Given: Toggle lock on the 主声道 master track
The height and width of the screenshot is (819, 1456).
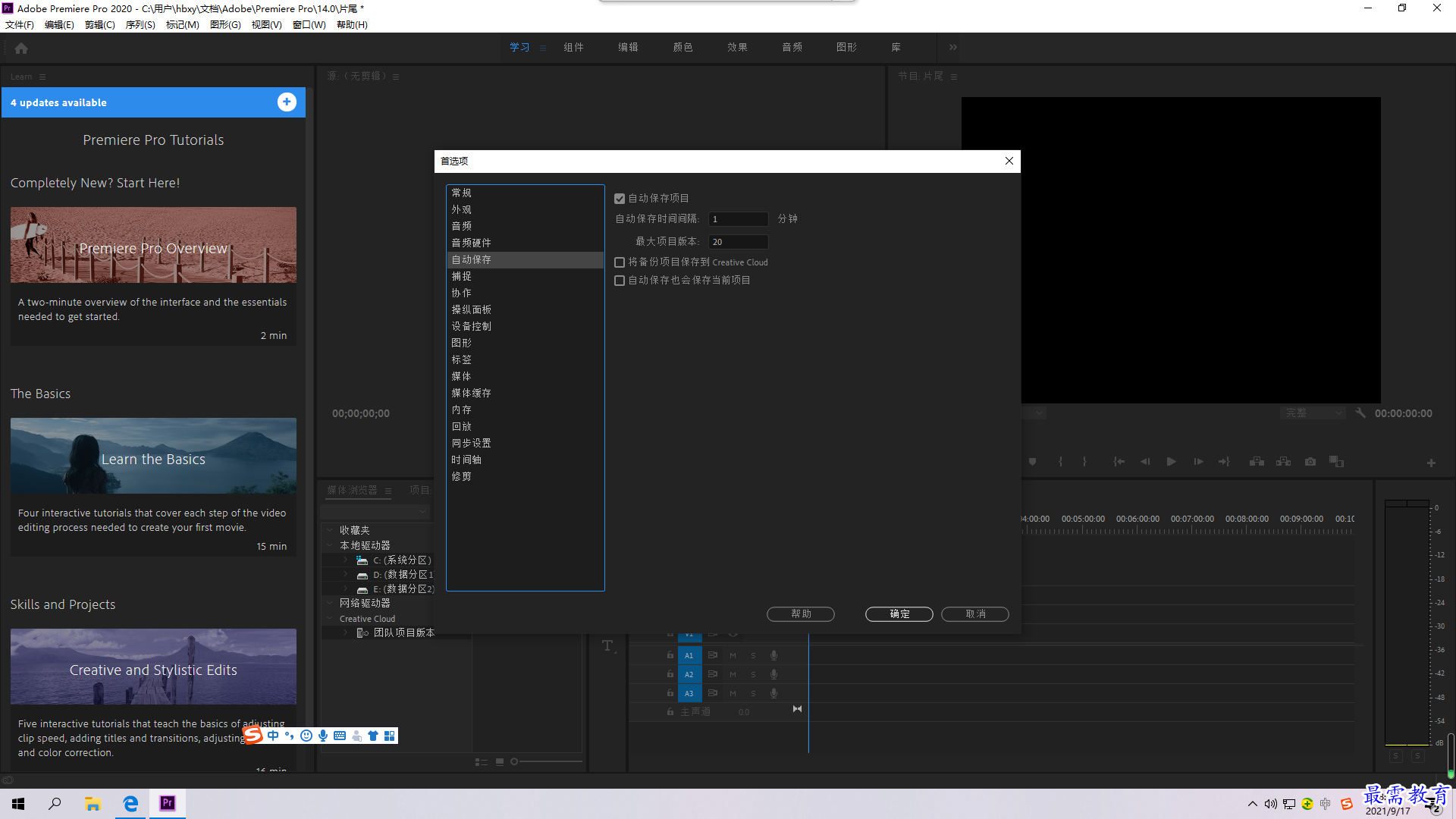Looking at the screenshot, I should [x=670, y=711].
